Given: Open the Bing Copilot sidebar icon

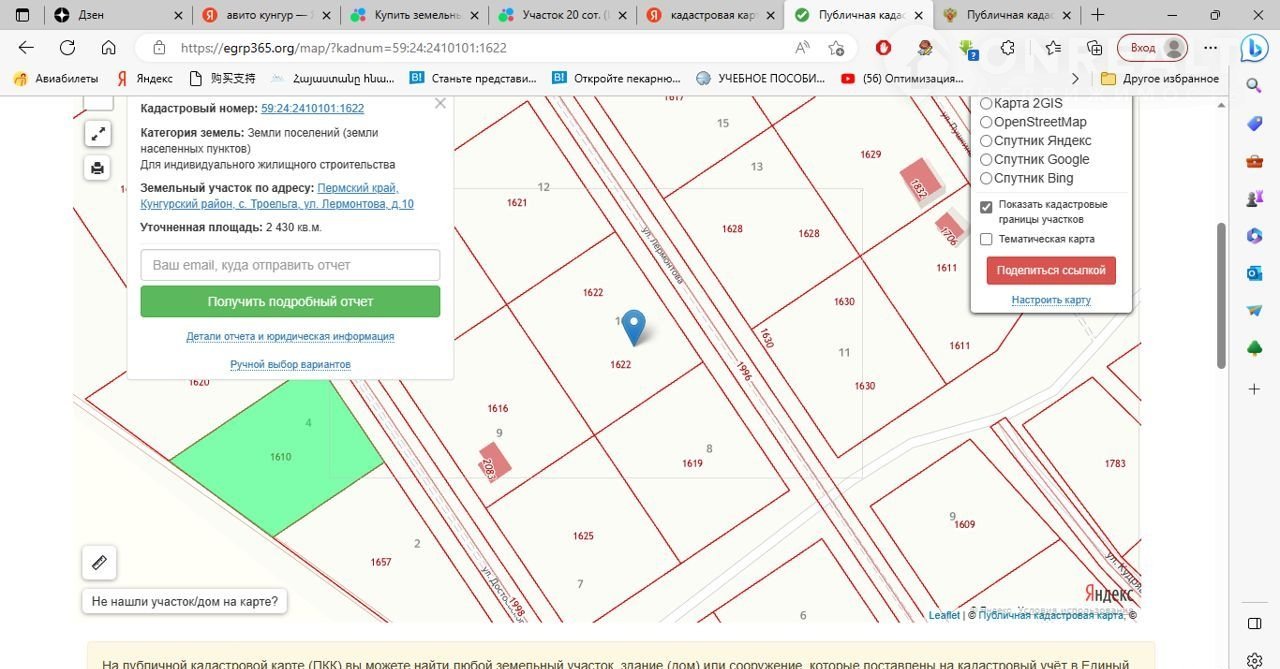Looking at the screenshot, I should click(1254, 47).
